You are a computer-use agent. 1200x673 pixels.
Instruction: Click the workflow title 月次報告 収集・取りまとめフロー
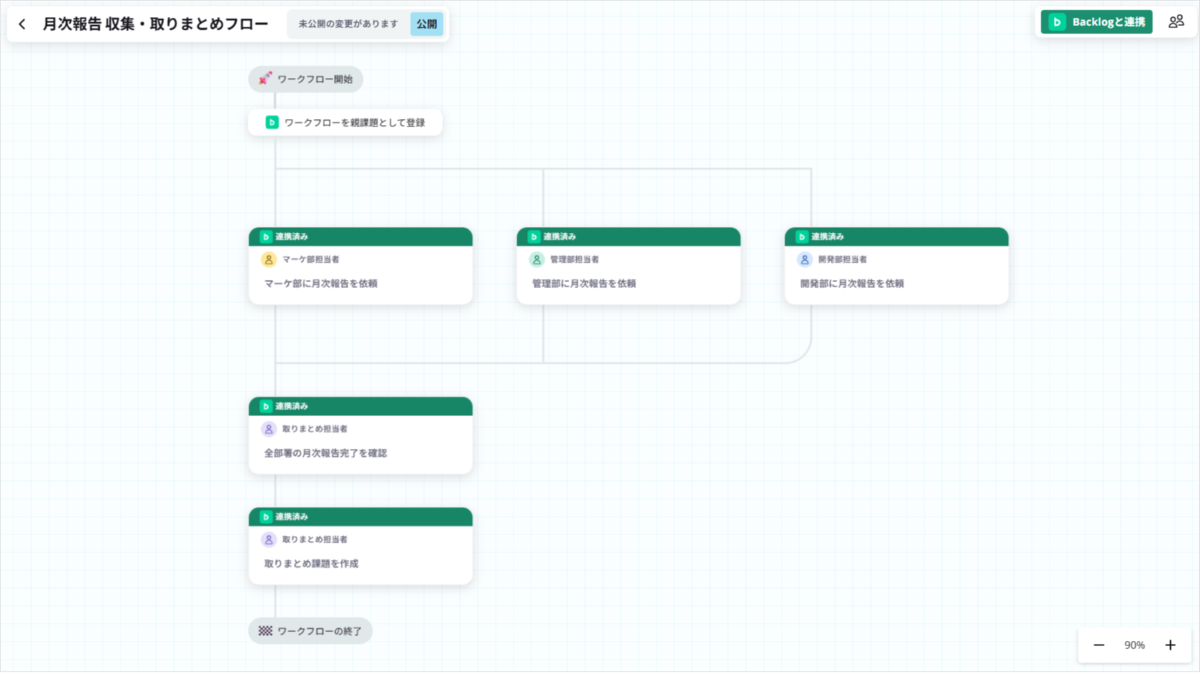coord(155,24)
